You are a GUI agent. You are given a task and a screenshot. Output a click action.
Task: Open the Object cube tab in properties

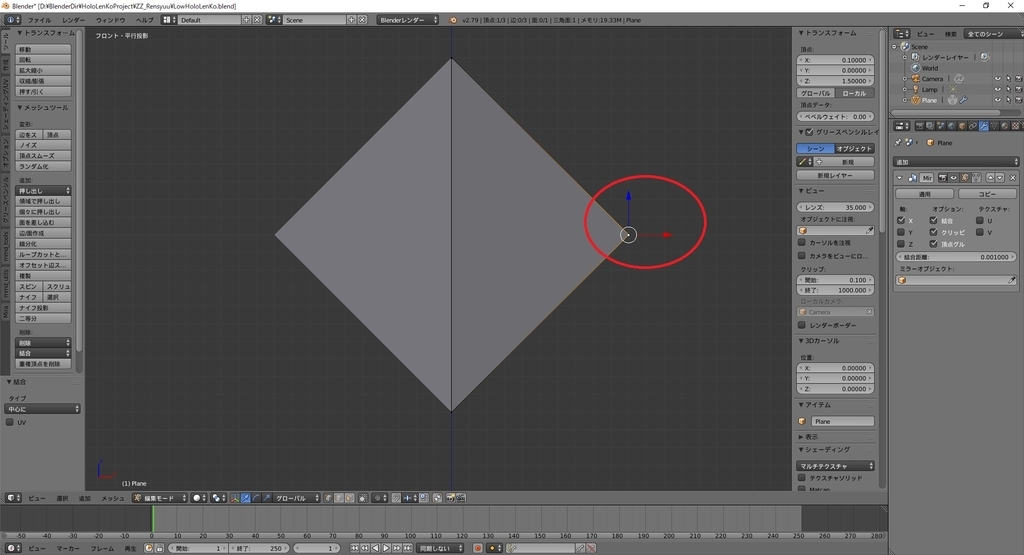pyautogui.click(x=962, y=125)
